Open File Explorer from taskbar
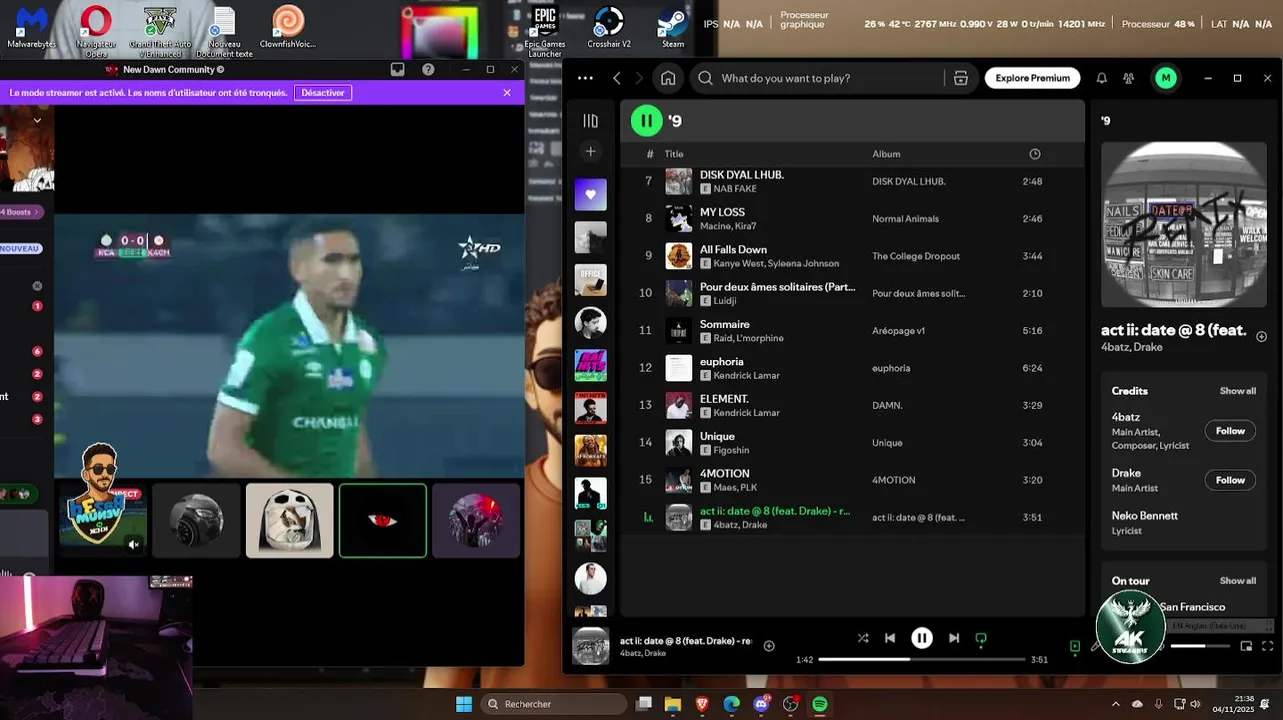Viewport: 1283px width, 720px height. click(673, 704)
